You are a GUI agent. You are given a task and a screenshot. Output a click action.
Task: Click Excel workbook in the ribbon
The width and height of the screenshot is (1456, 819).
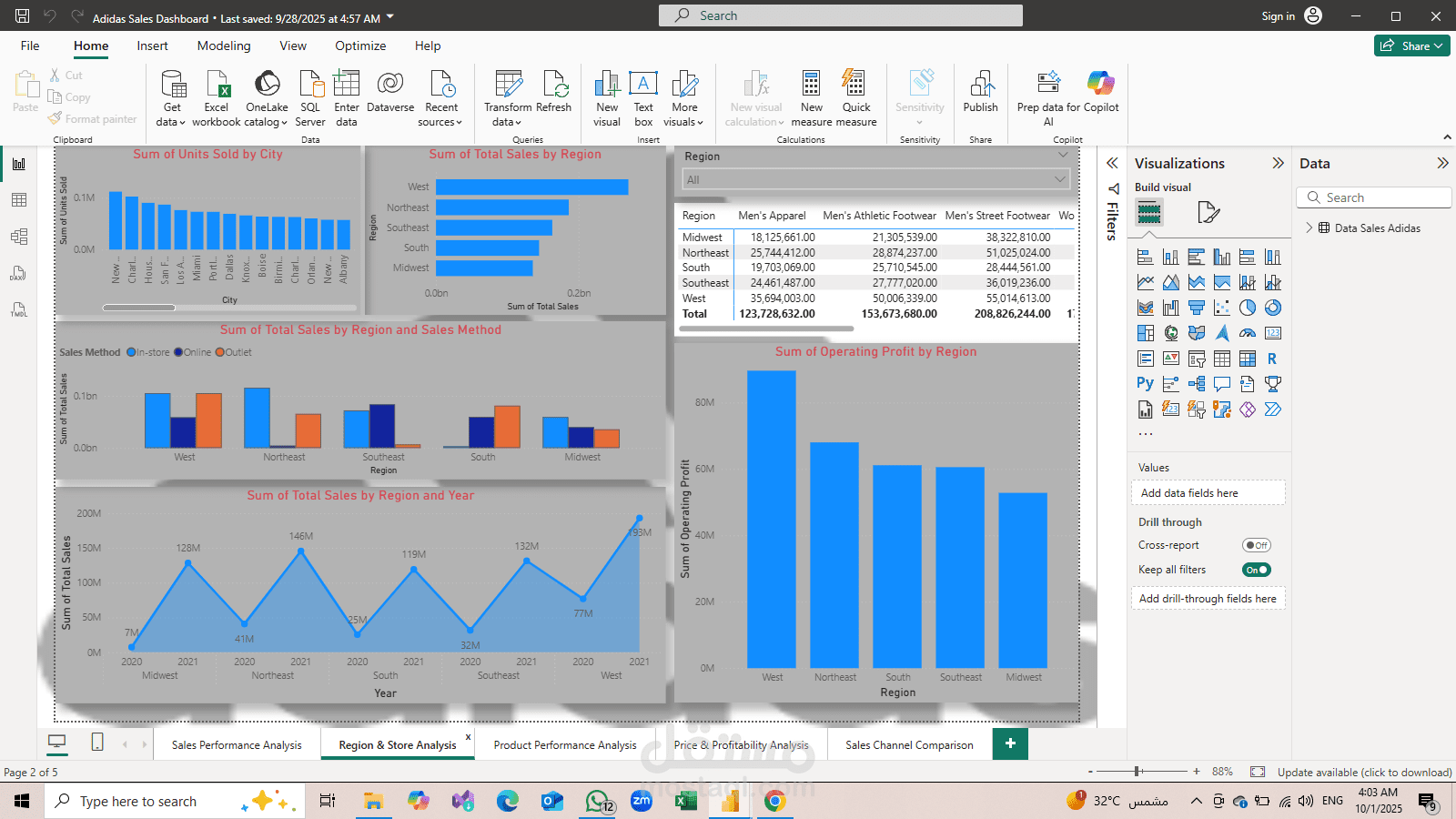click(217, 98)
